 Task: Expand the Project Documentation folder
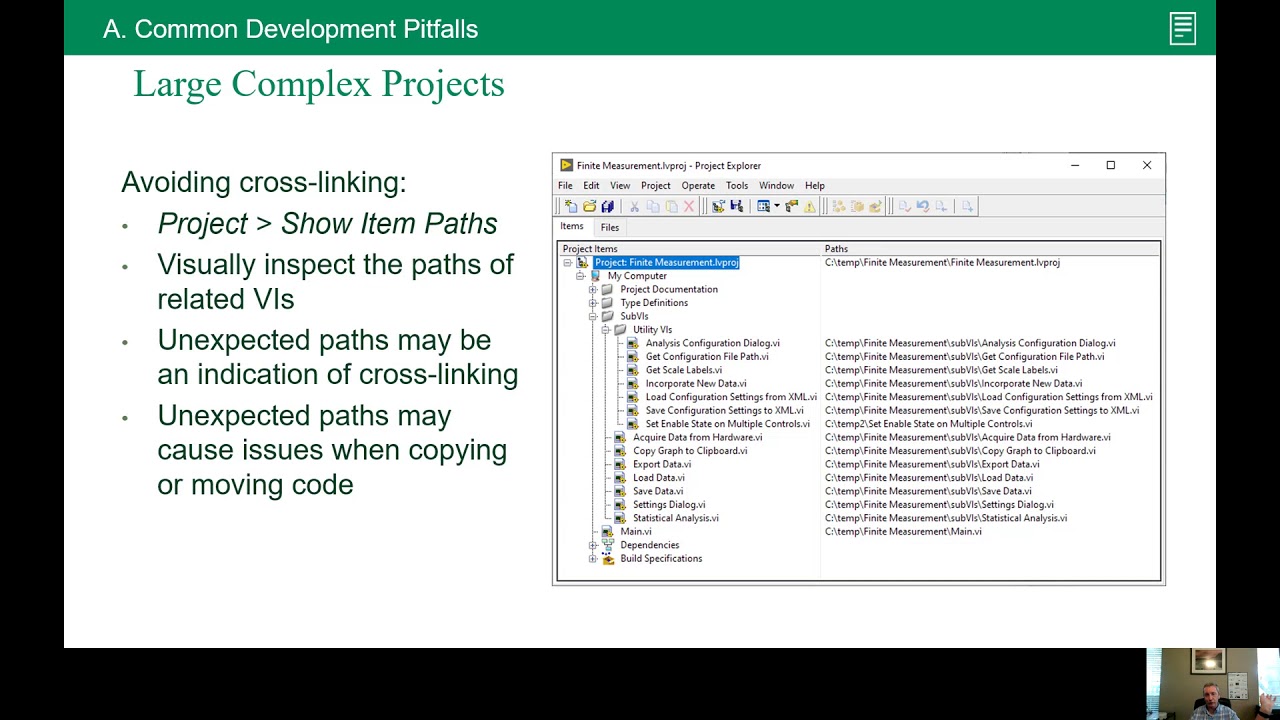593,290
